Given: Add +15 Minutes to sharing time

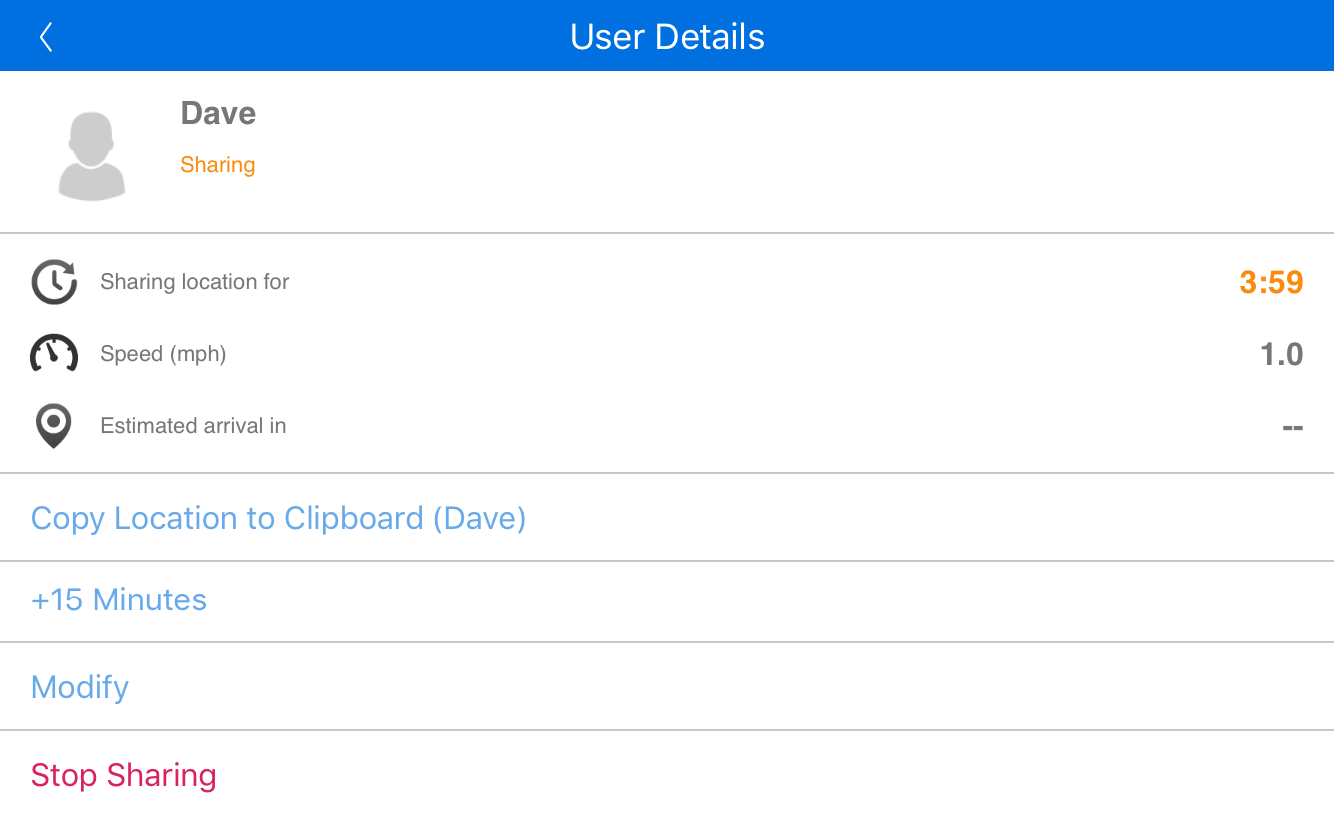Looking at the screenshot, I should 667,601.
